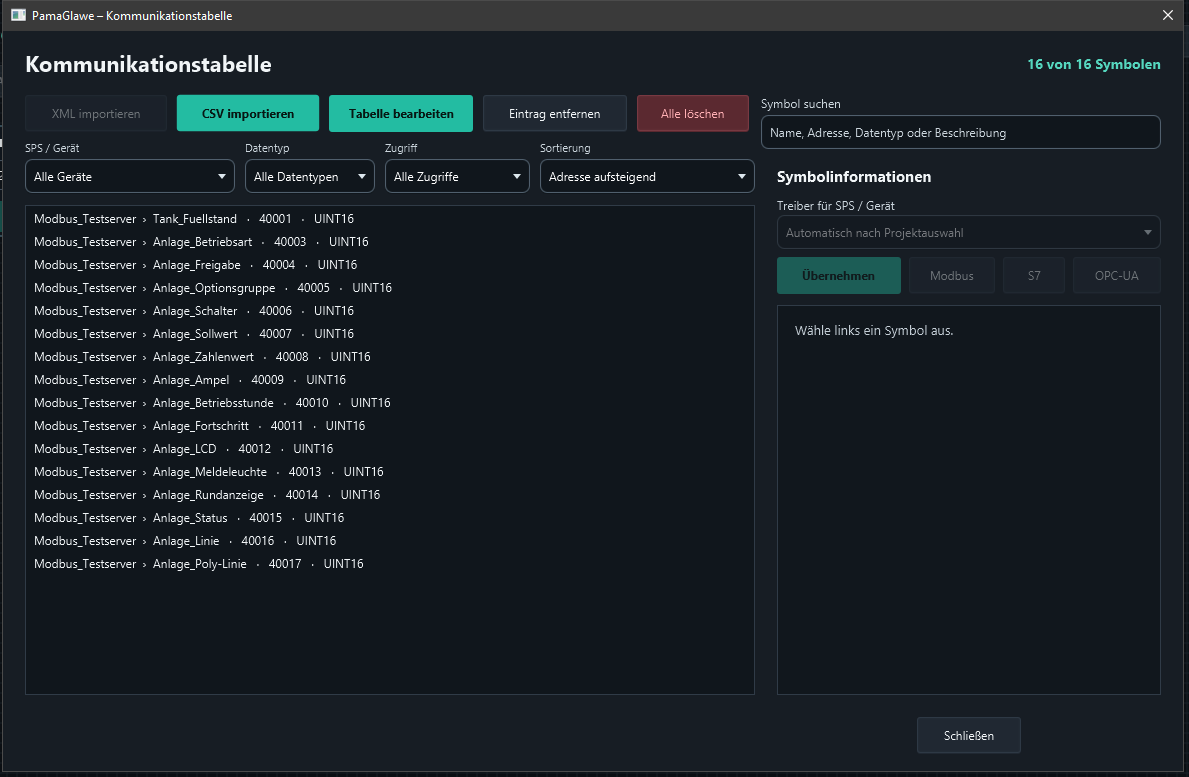The width and height of the screenshot is (1189, 777).
Task: Select the Anlage_Betriebsstunde 40010 row
Action: pos(390,403)
